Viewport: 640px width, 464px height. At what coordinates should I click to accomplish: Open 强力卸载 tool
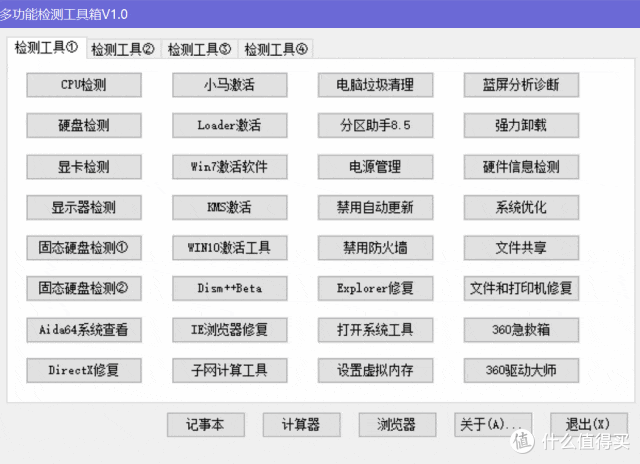point(521,125)
